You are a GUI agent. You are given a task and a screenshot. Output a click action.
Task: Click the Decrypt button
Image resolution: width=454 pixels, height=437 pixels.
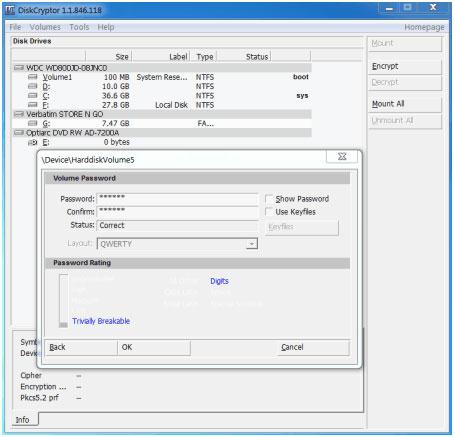point(405,82)
